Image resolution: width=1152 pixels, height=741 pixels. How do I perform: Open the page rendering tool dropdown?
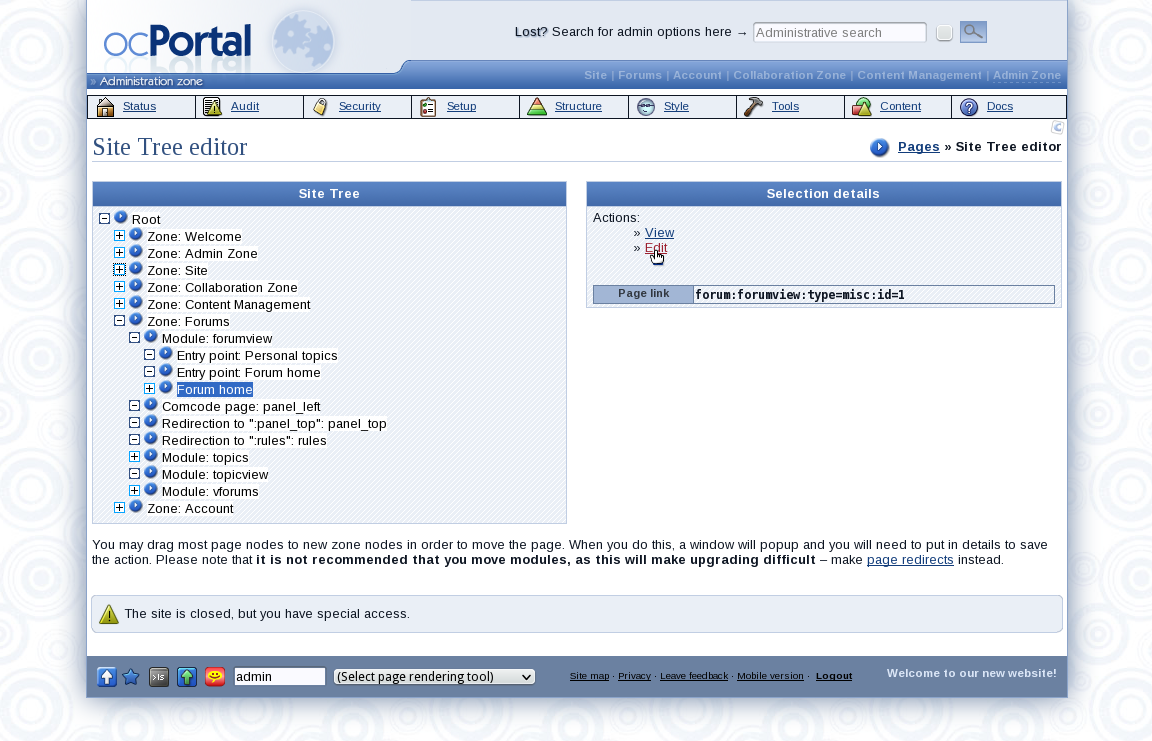pyautogui.click(x=434, y=677)
